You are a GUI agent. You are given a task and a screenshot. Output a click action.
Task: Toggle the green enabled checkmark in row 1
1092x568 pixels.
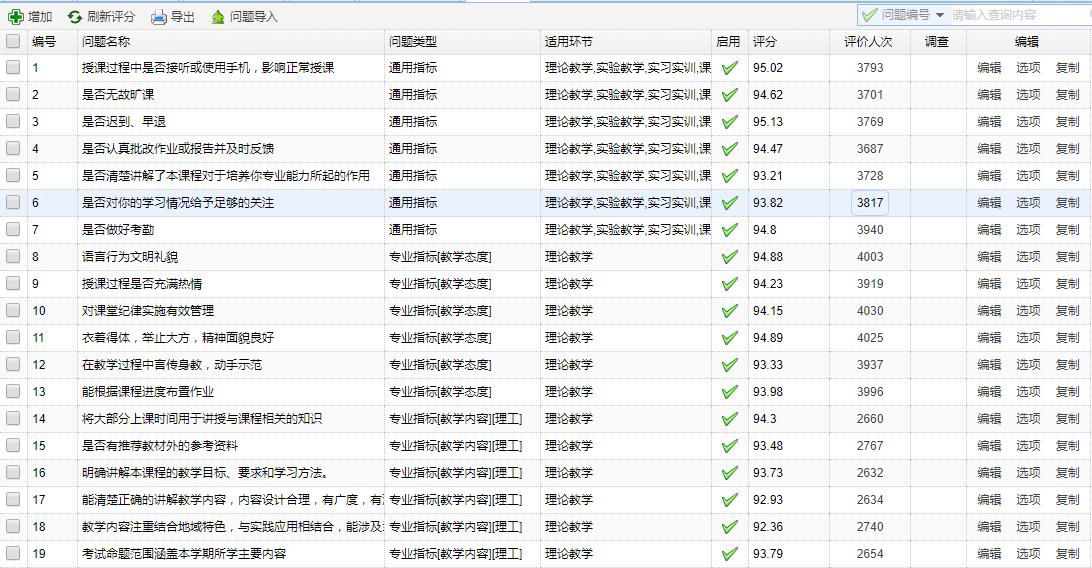(730, 68)
